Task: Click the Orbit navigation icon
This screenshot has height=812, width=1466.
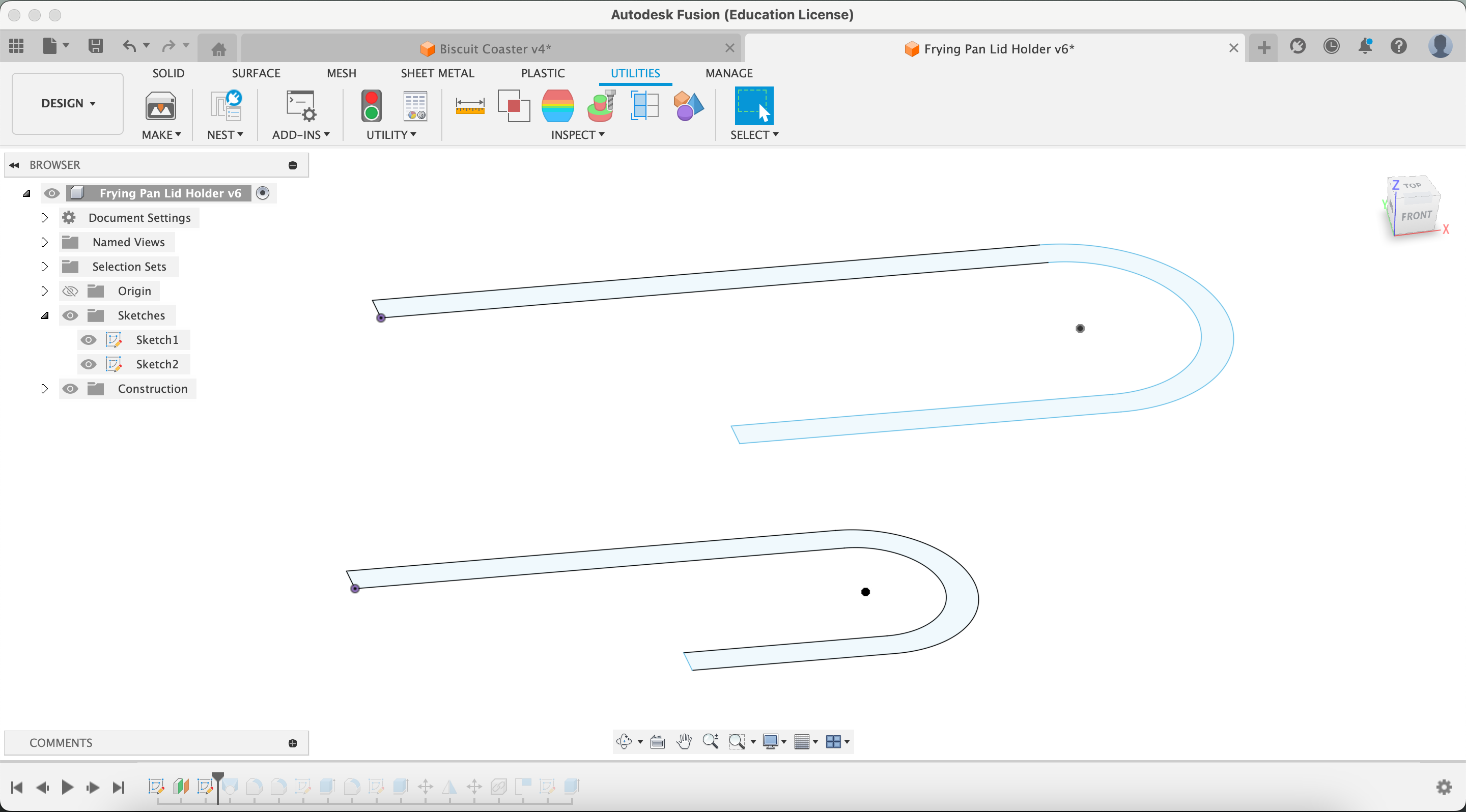Action: coord(624,741)
